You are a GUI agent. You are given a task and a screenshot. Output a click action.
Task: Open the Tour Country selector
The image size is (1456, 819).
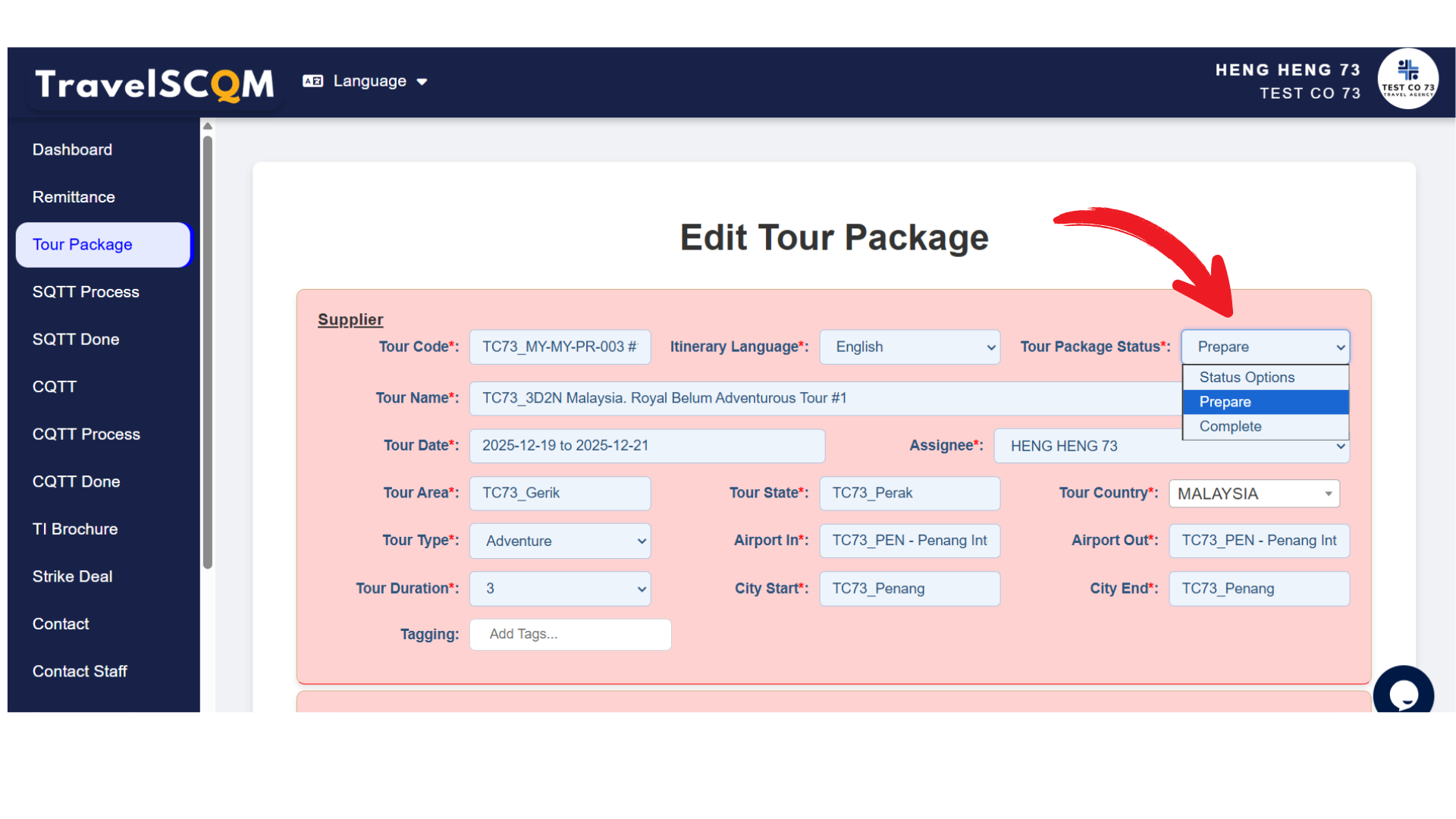tap(1254, 494)
